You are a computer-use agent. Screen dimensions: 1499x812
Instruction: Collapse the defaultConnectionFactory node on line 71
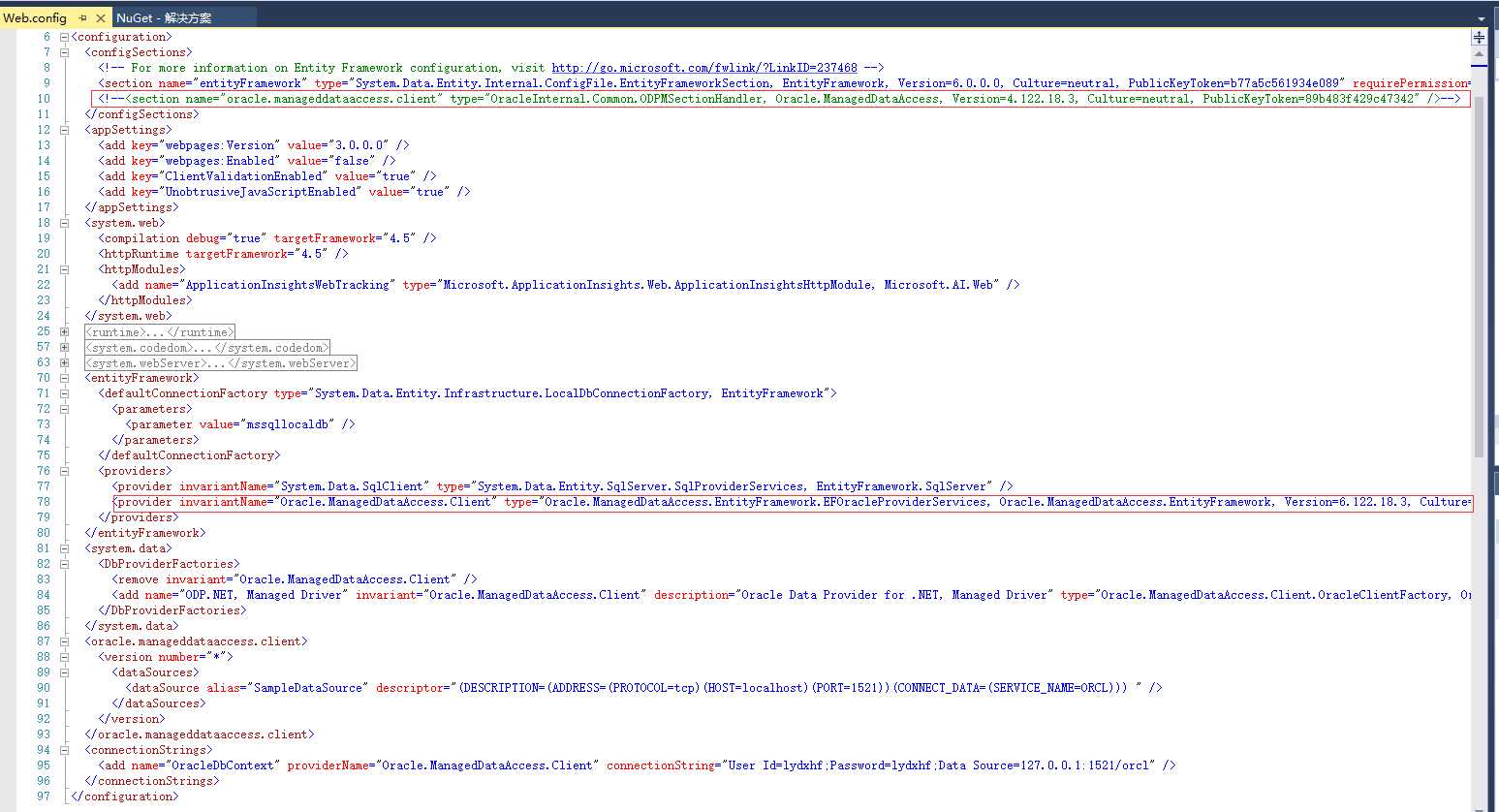pyautogui.click(x=64, y=393)
